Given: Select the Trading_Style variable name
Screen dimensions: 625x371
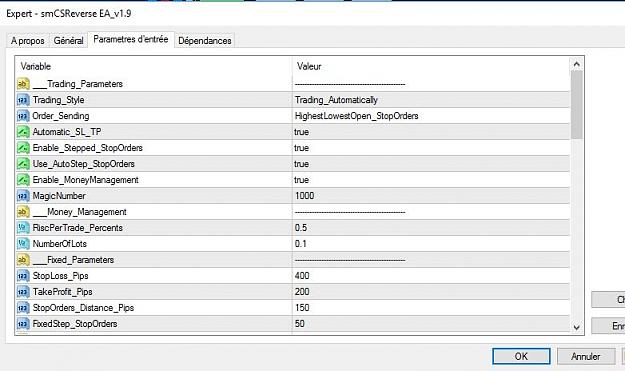Looking at the screenshot, I should coord(58,100).
